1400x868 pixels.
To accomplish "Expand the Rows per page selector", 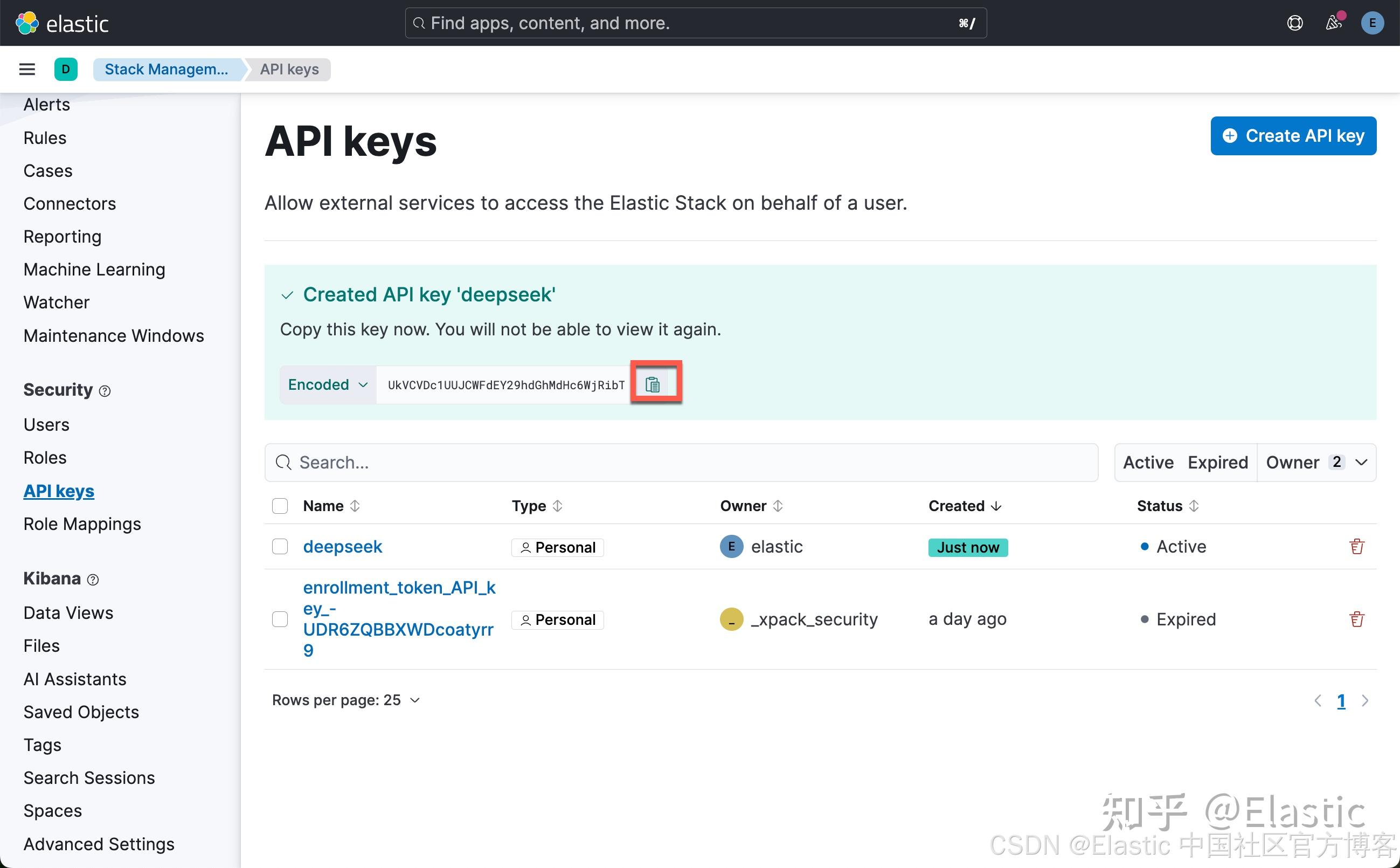I will coord(345,700).
